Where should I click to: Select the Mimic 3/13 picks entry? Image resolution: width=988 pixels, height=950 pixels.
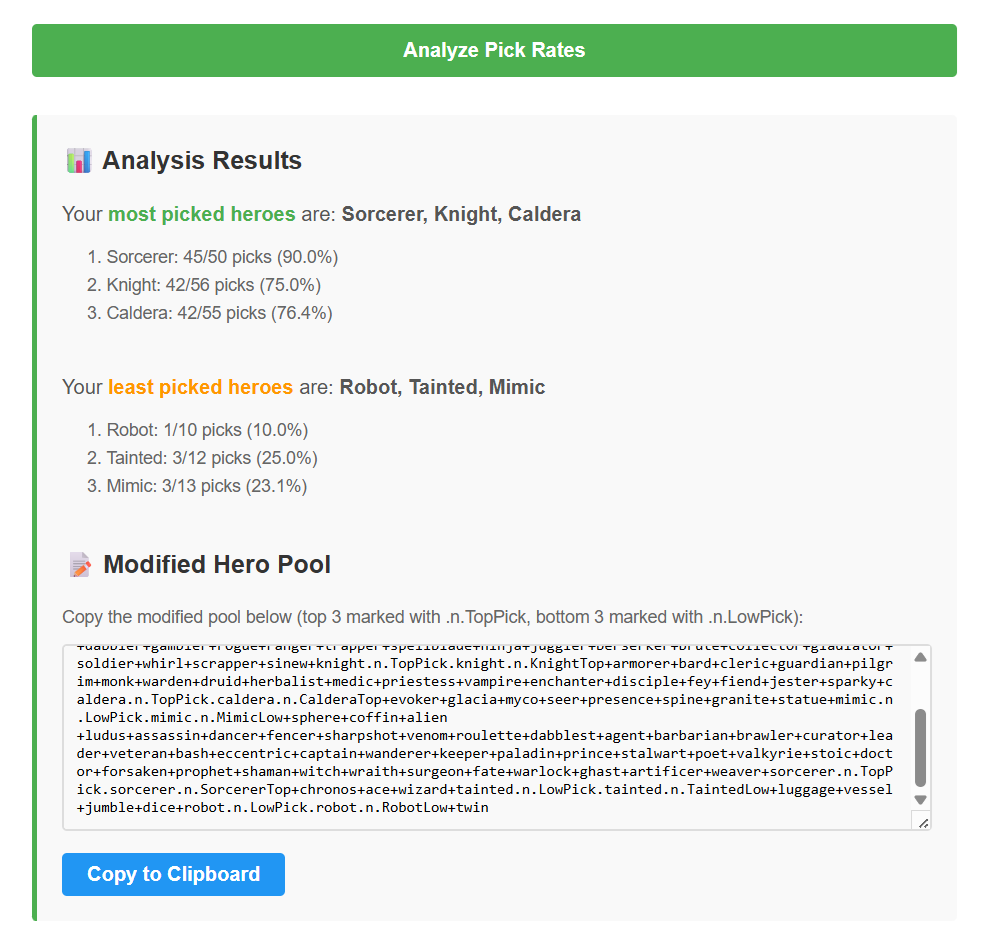[x=207, y=486]
